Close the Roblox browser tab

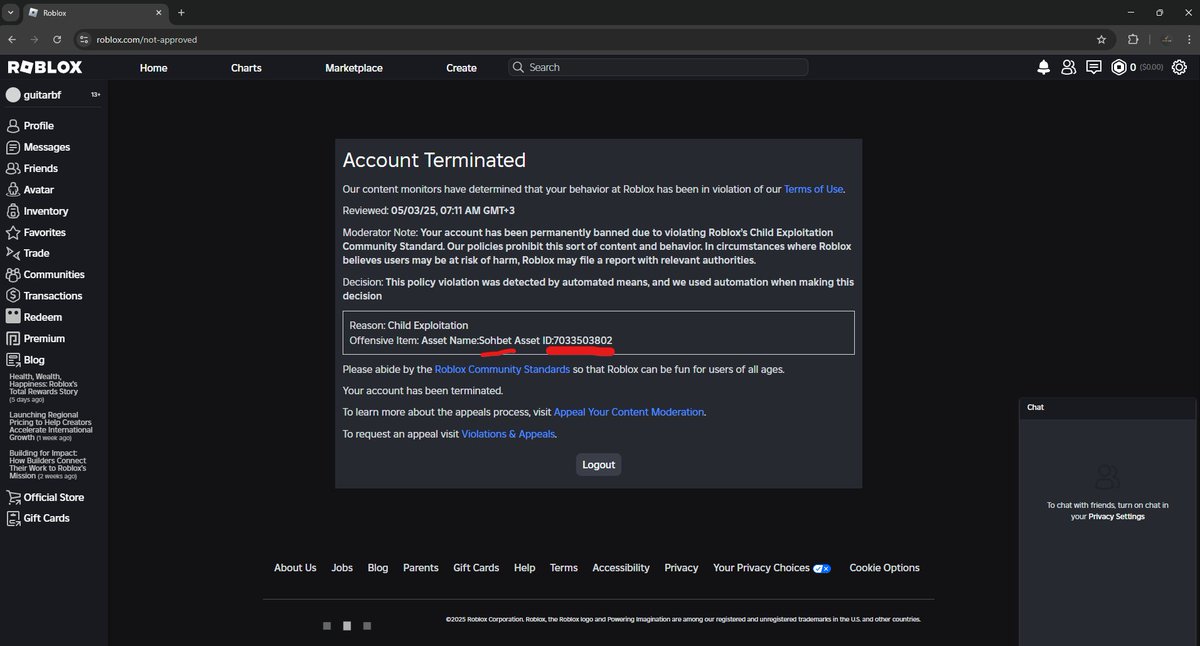point(158,13)
